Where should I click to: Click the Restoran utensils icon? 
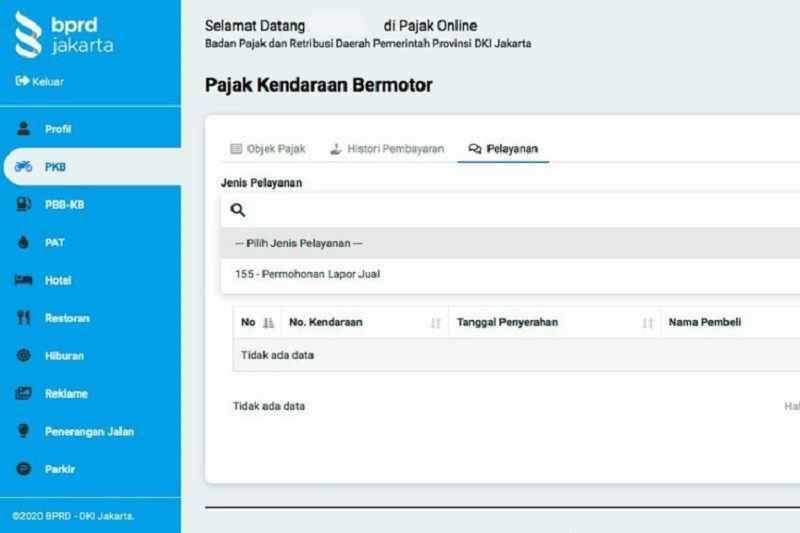23,318
